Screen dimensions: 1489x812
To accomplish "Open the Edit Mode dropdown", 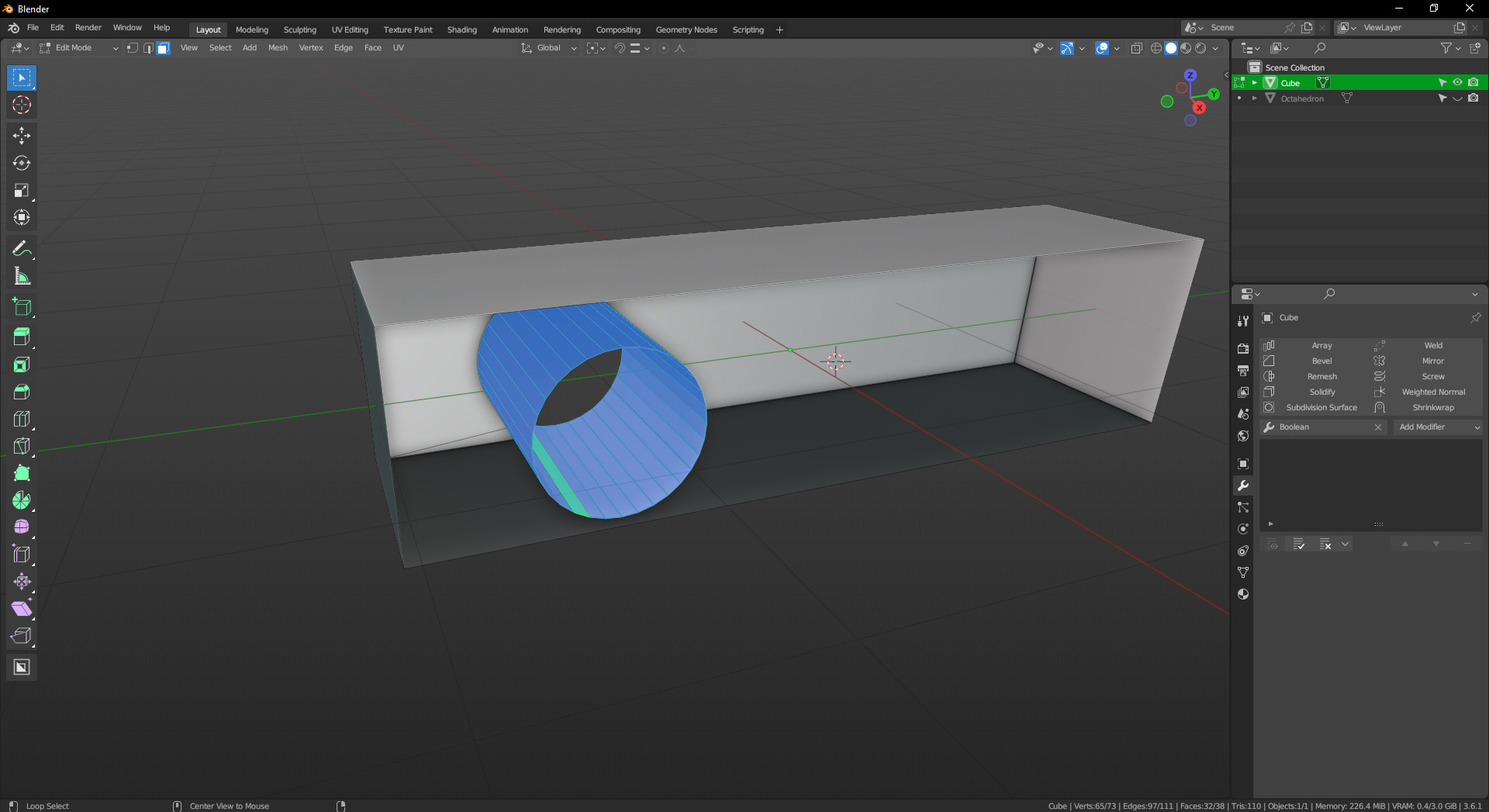I will pos(78,48).
